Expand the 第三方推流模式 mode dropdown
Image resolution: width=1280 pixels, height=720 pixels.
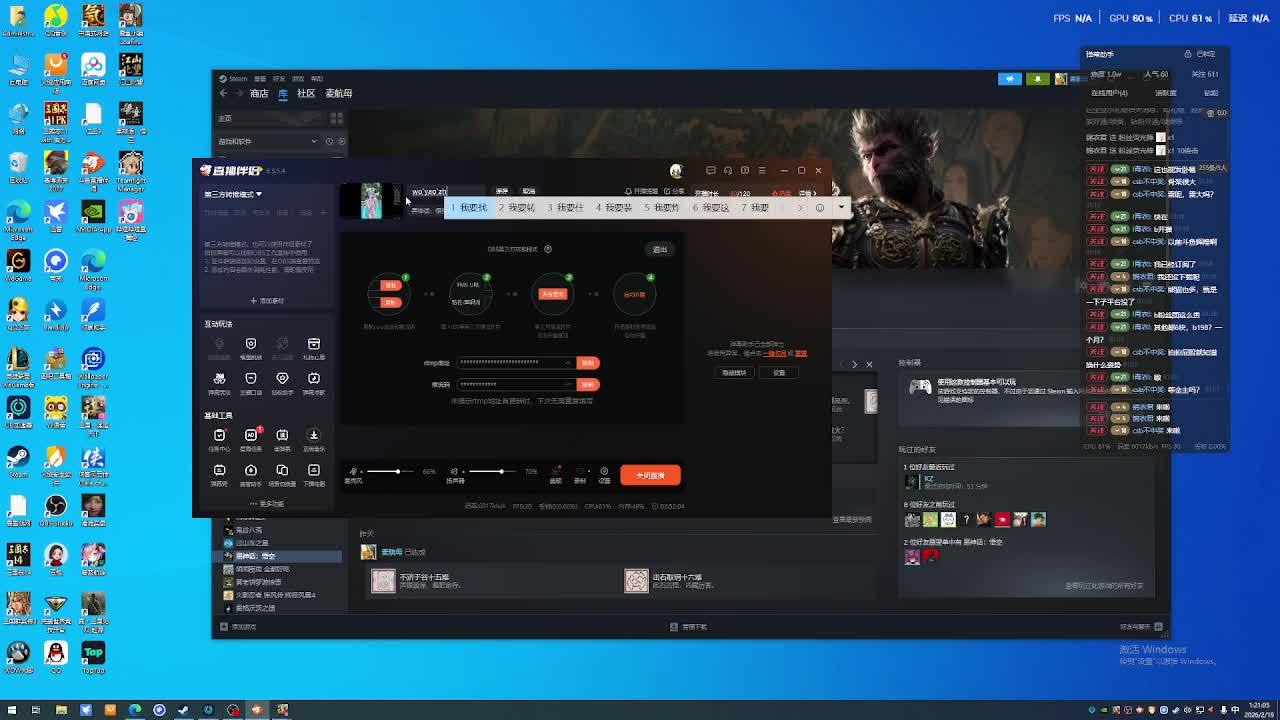(233, 194)
